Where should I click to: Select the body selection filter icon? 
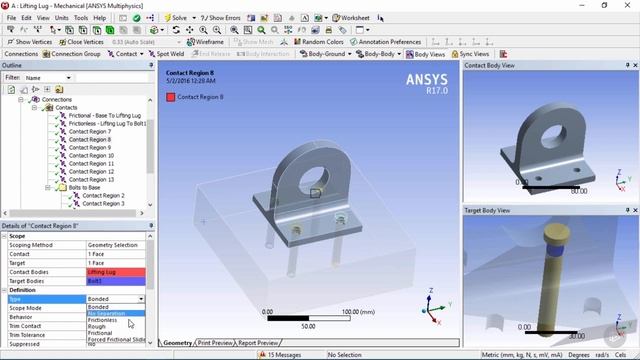point(110,30)
